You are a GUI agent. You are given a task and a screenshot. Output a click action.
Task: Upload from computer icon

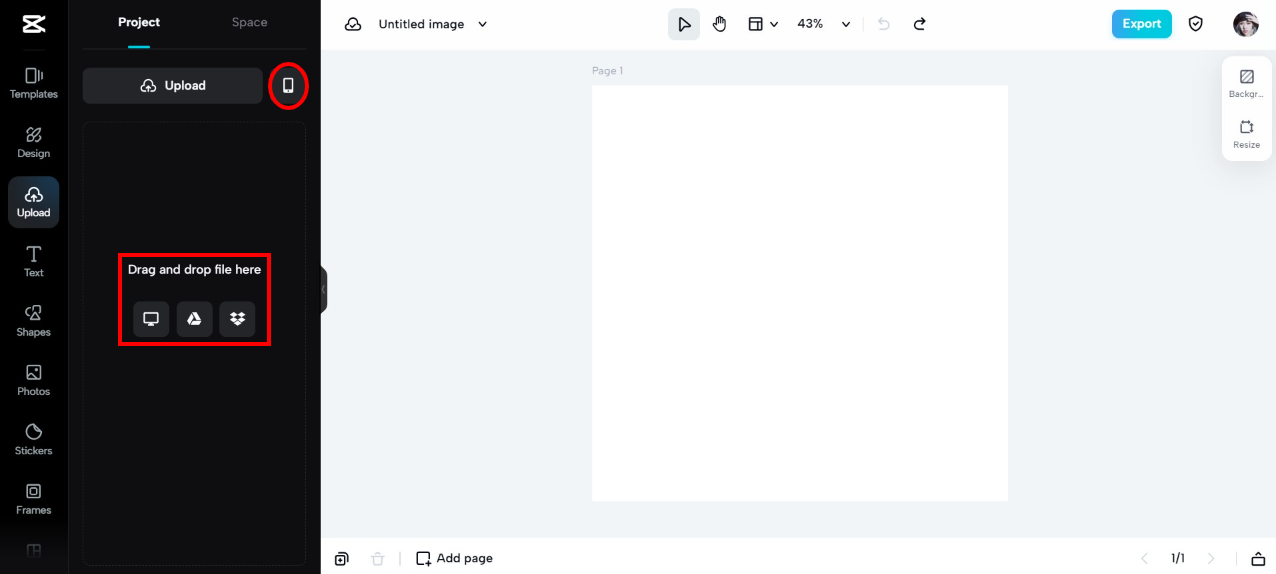pos(151,319)
